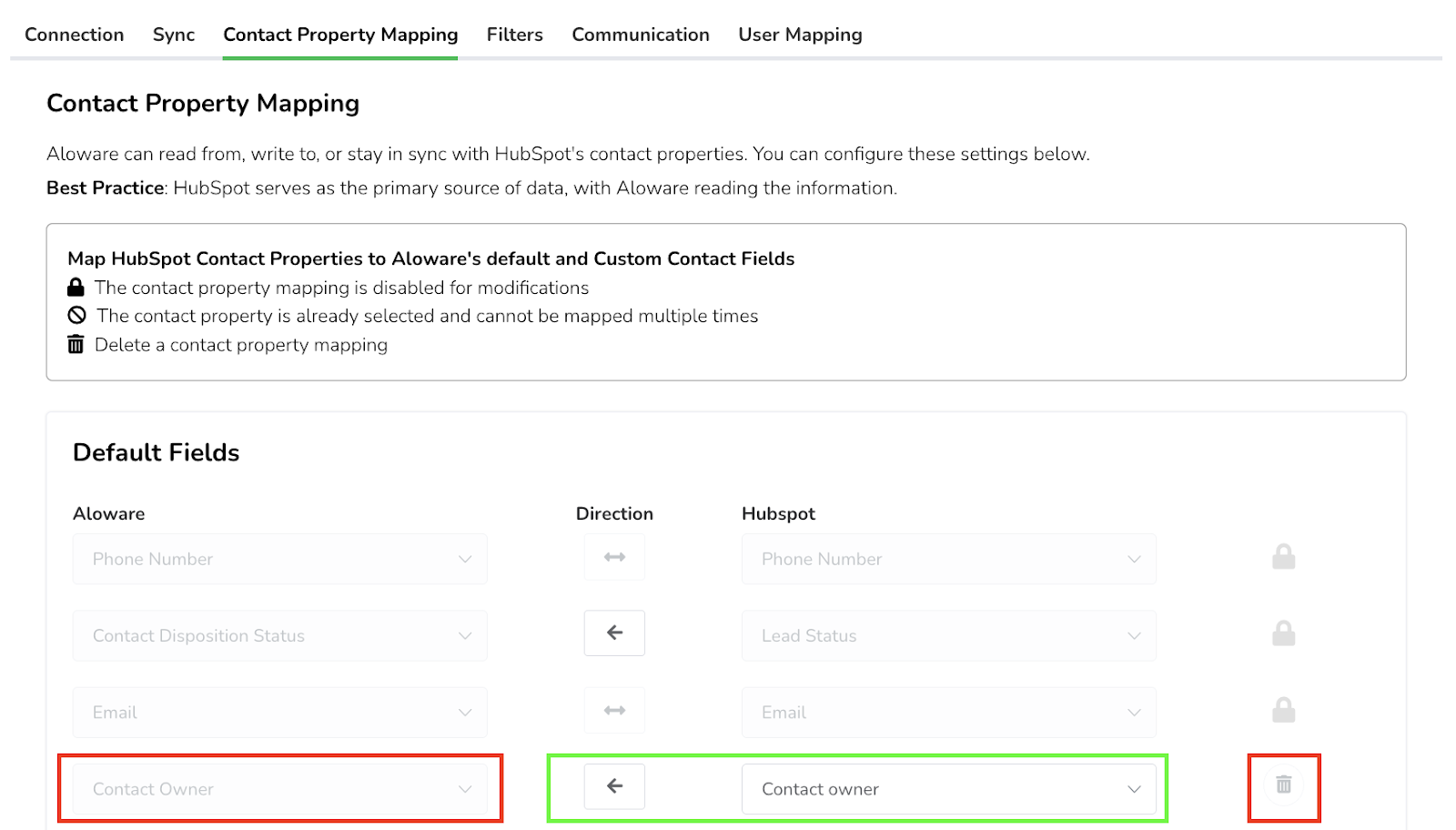Expand the Hubspot Phone Number dropdown

click(949, 559)
